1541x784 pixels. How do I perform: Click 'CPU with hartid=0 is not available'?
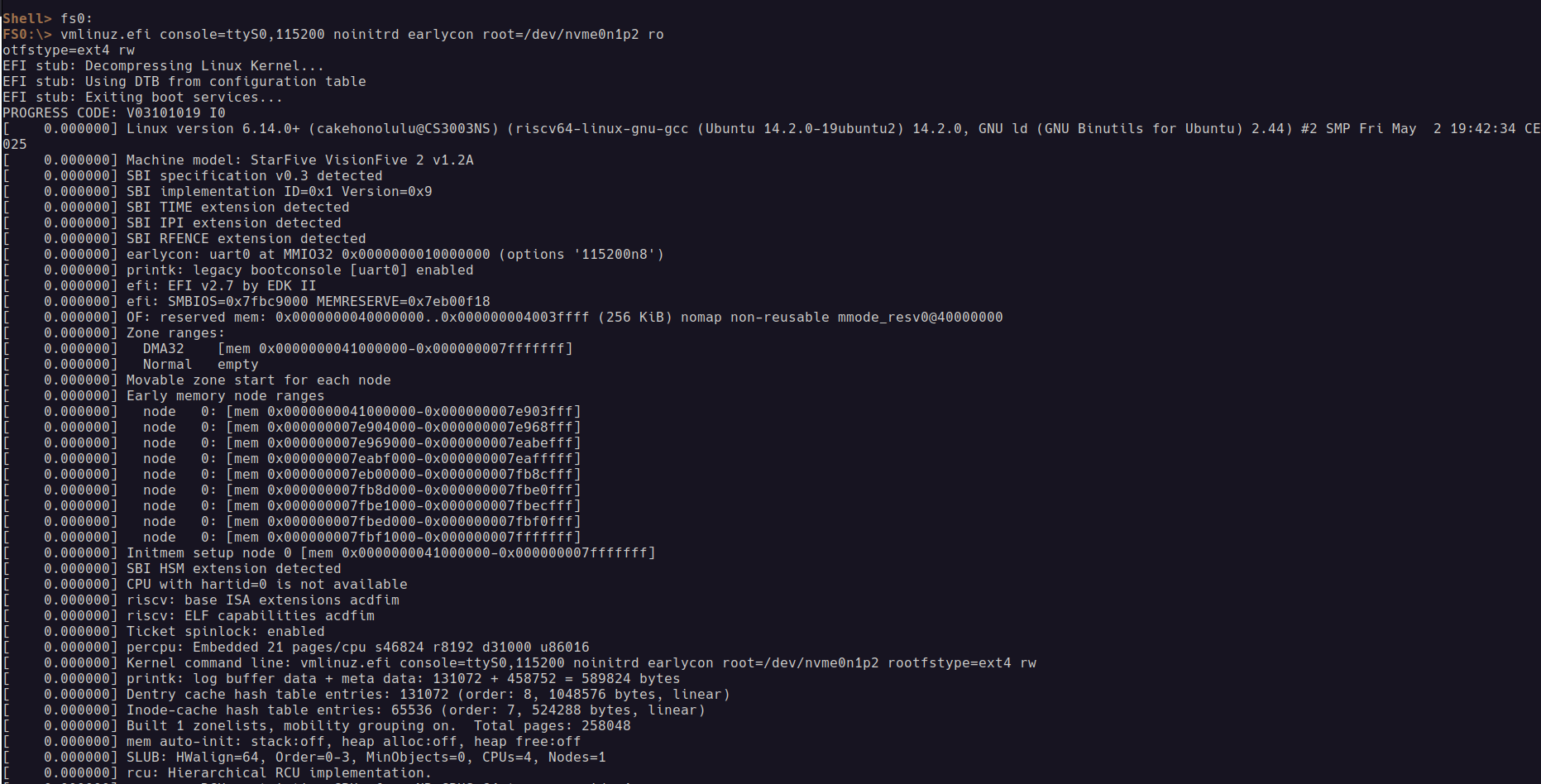coord(267,584)
